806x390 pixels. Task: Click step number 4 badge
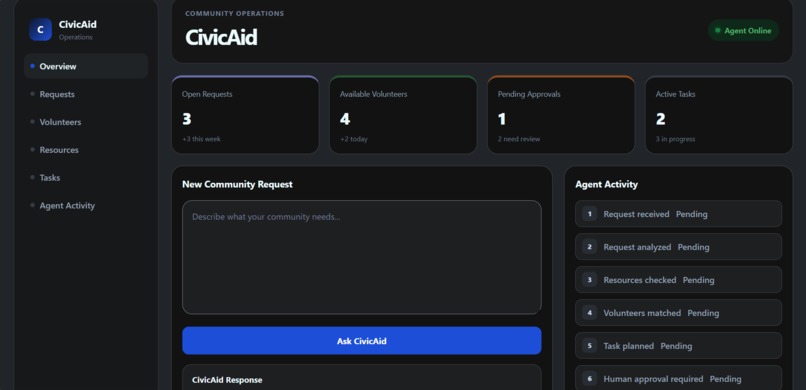pos(589,312)
